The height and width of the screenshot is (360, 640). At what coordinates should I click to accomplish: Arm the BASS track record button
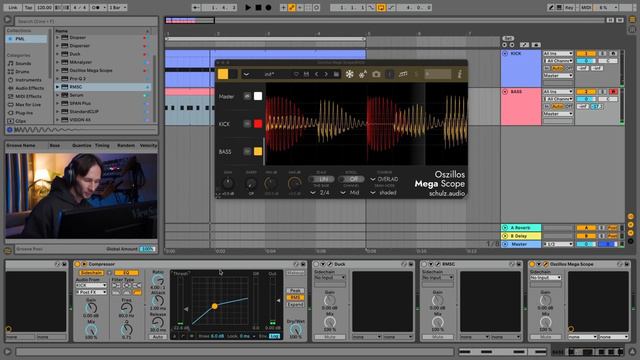[613, 91]
